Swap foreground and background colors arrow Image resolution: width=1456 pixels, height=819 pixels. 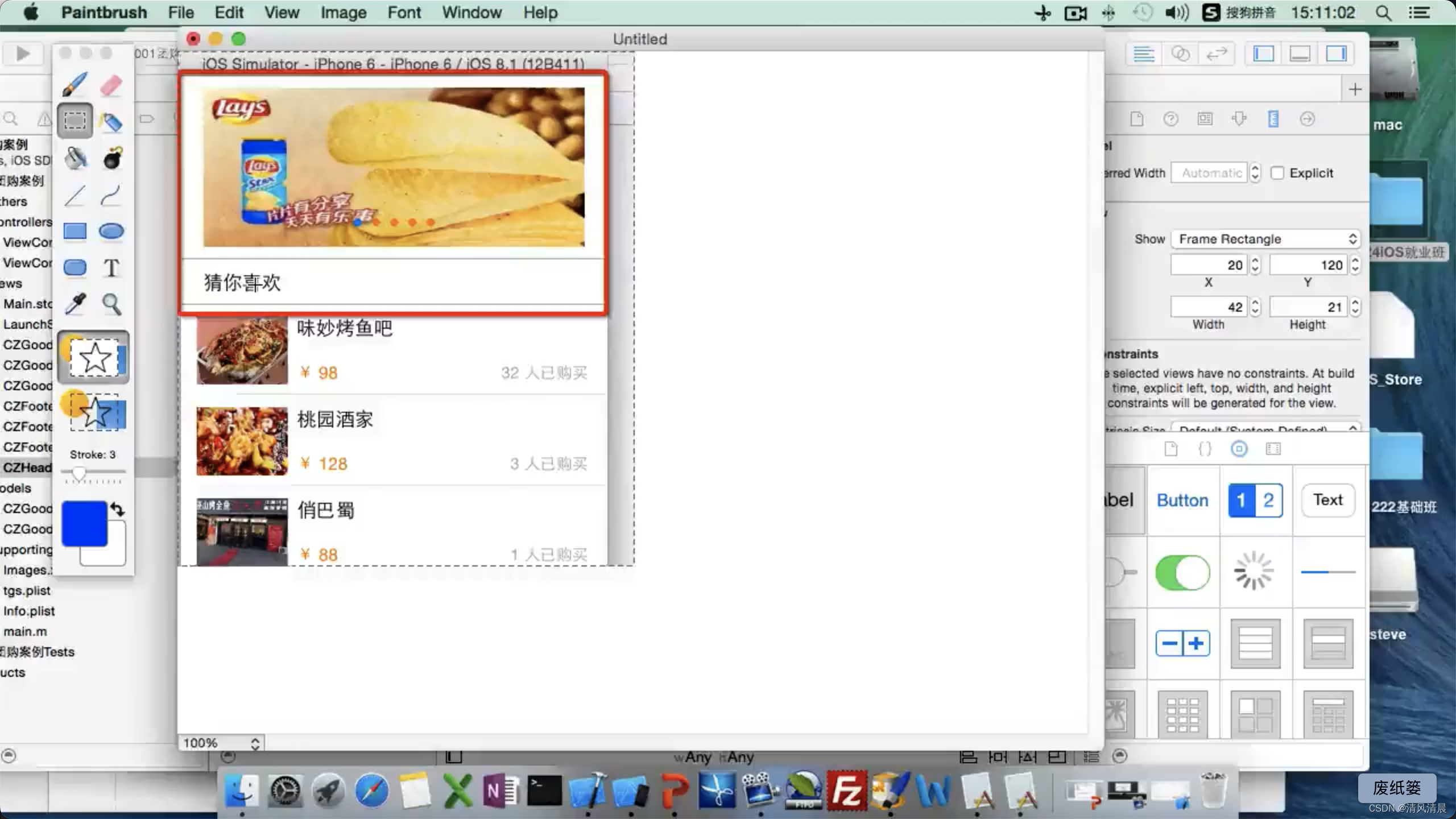pyautogui.click(x=118, y=509)
